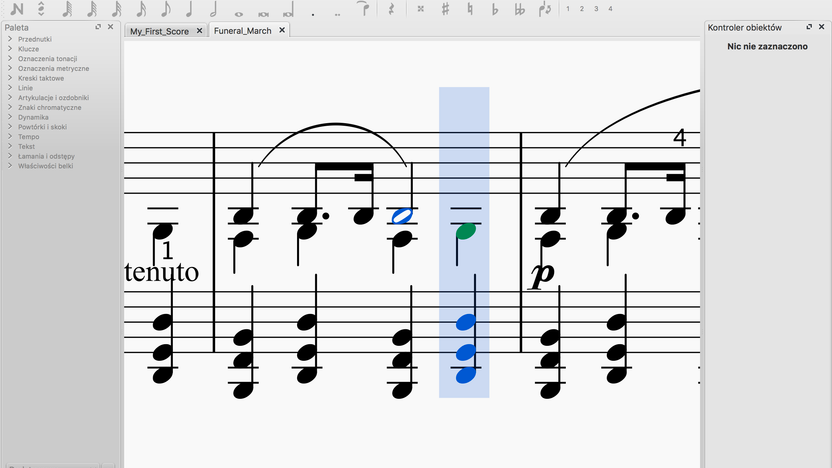Toggle the double augmentation dot
This screenshot has height=468, width=832.
(337, 14)
